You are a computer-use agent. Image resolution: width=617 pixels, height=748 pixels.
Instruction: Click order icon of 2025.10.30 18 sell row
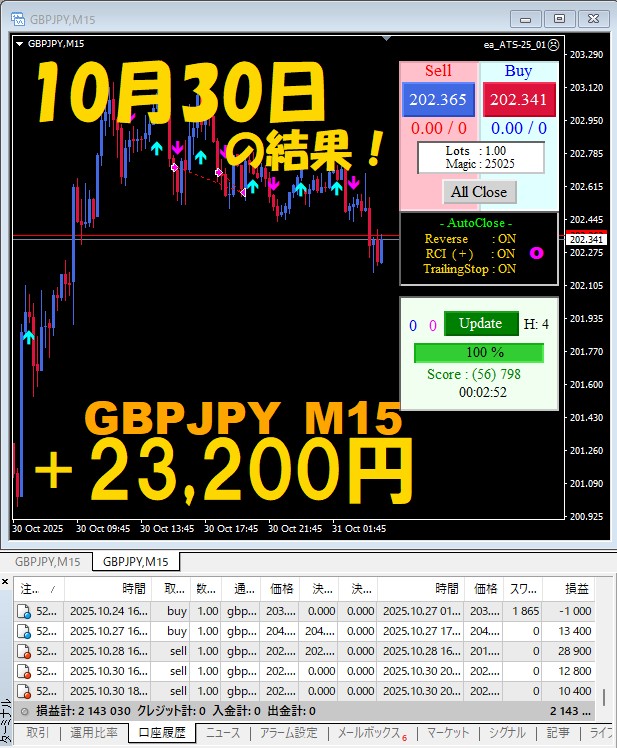pyautogui.click(x=23, y=692)
